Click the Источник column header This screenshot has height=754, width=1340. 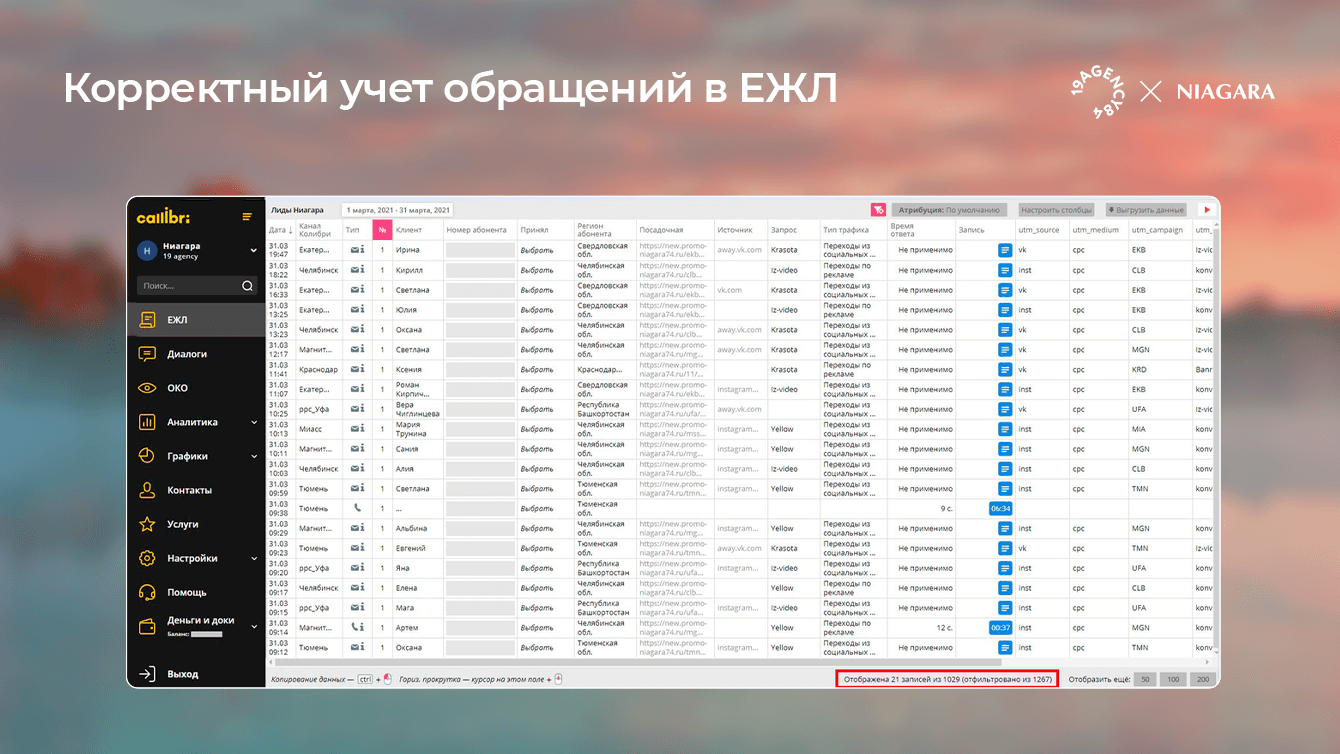point(735,230)
